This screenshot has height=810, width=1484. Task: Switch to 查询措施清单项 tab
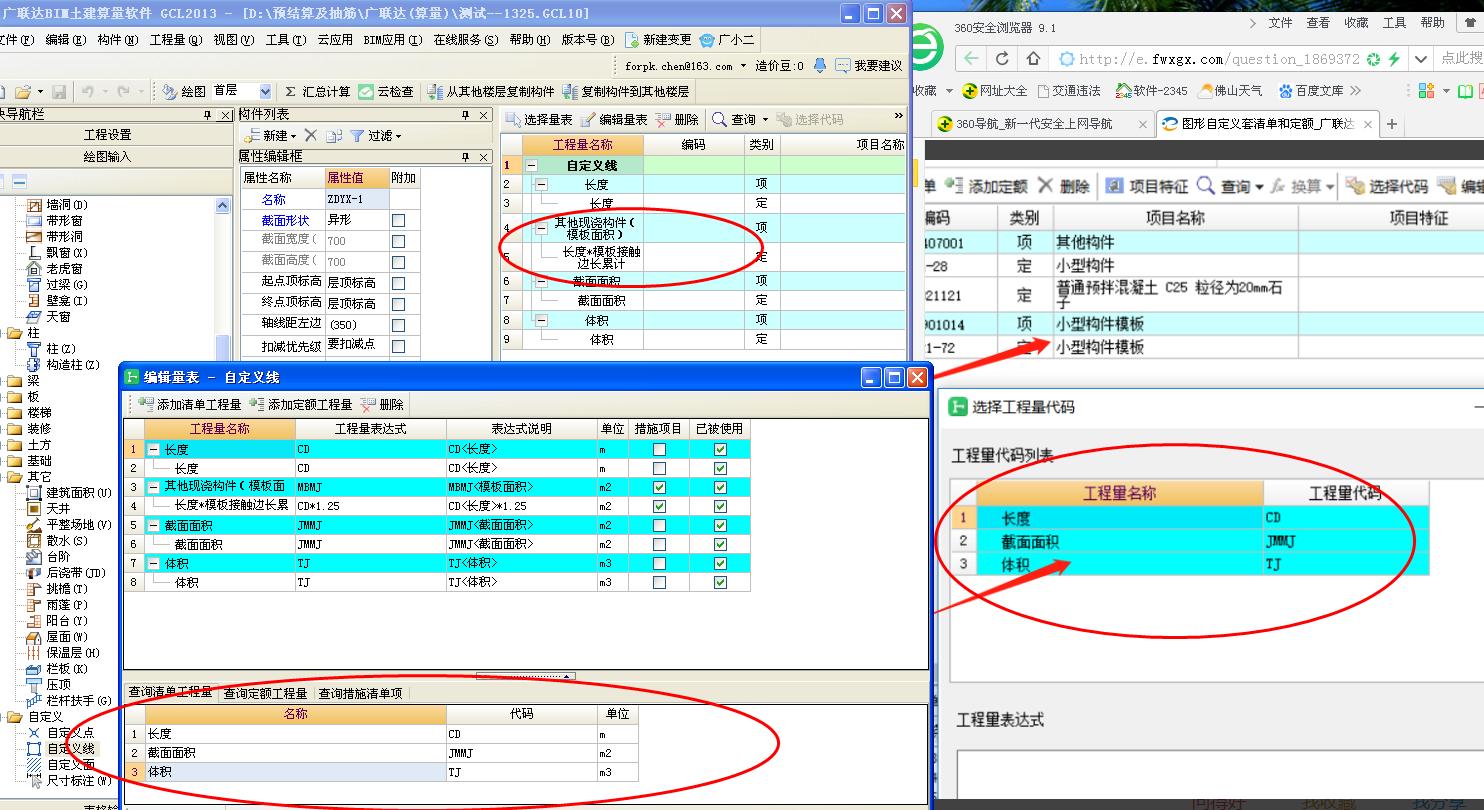360,693
